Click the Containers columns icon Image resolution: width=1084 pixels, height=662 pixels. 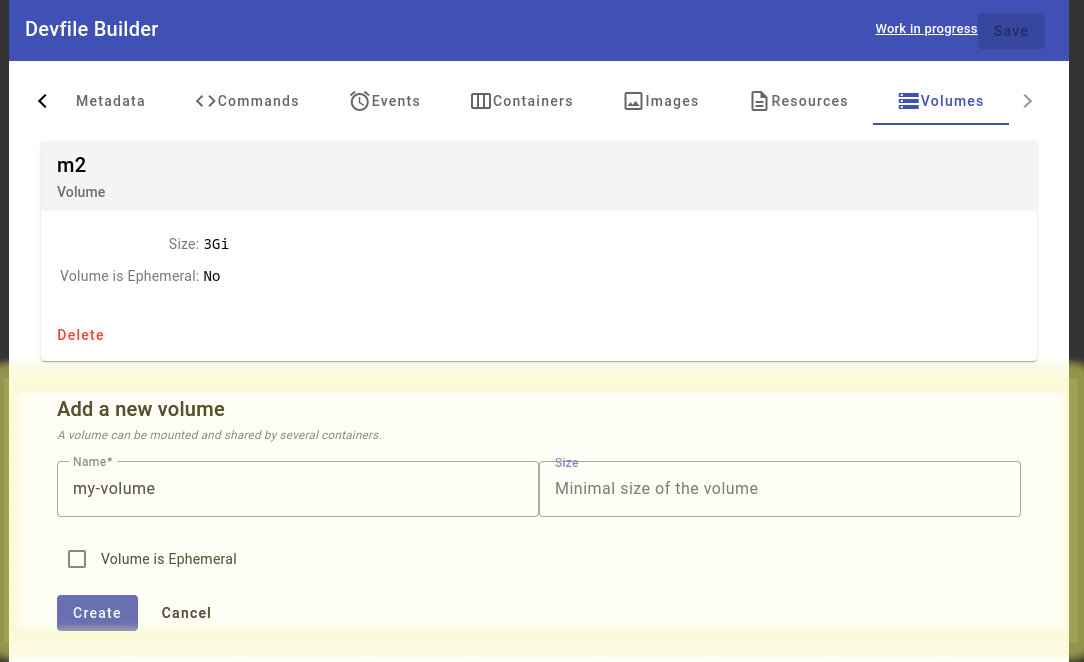point(481,101)
